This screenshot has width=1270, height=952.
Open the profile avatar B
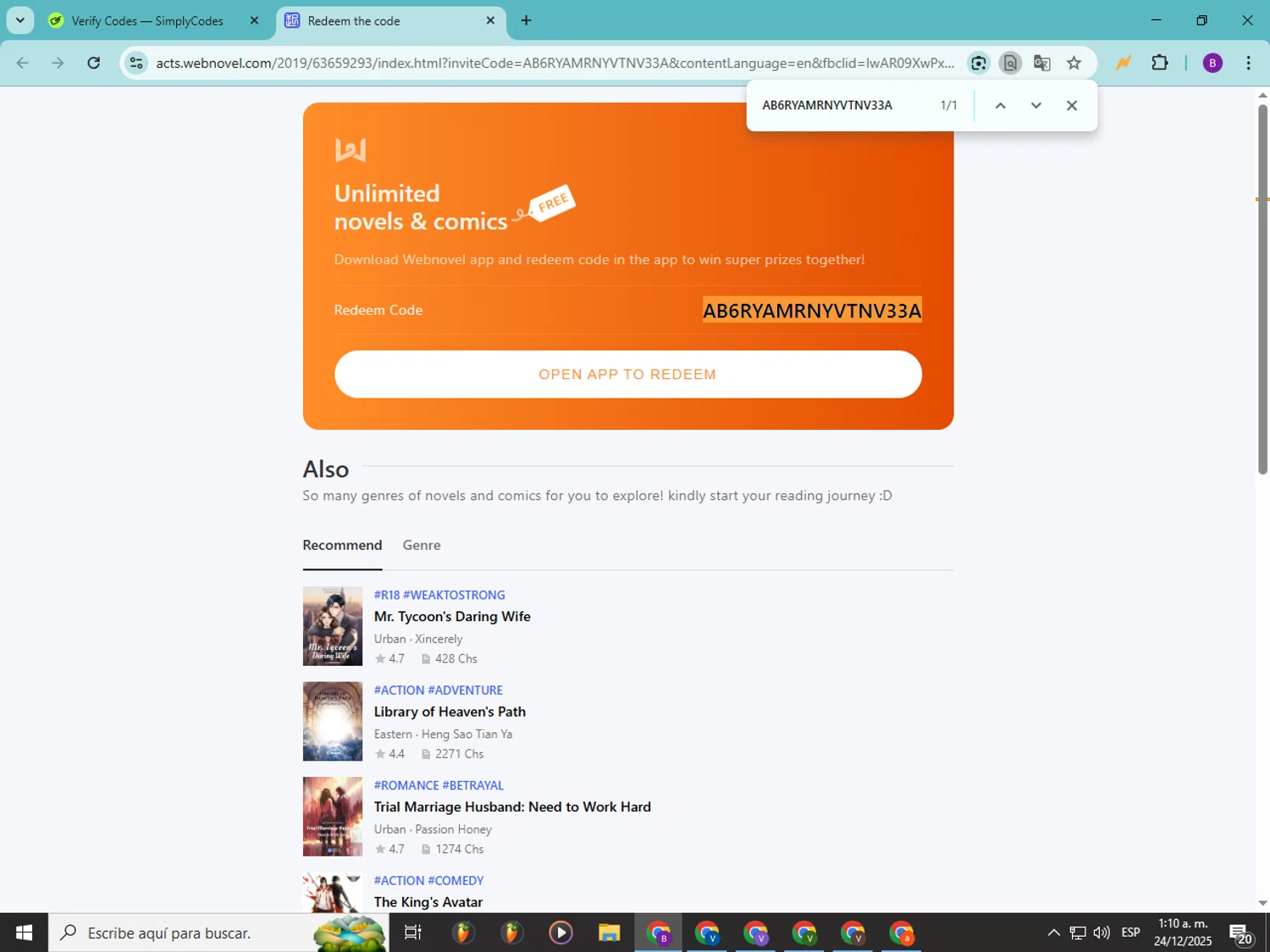pos(1212,63)
